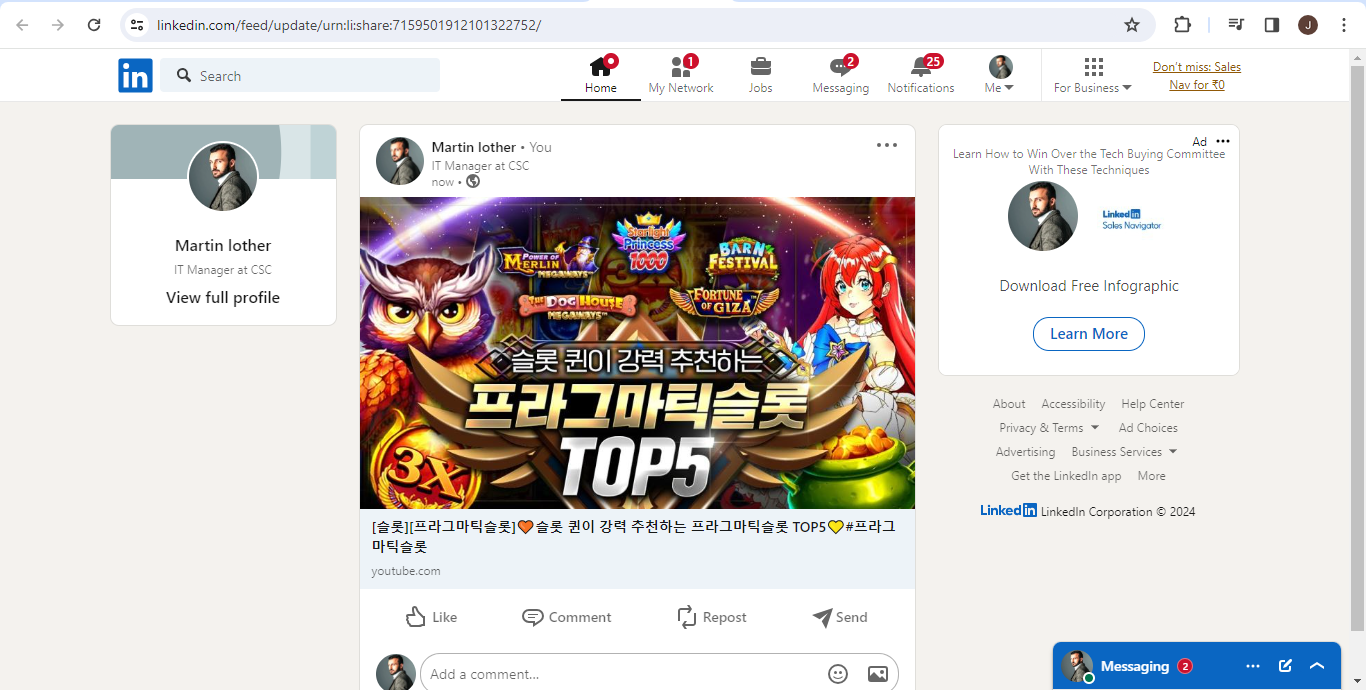Click View full profile

tap(223, 297)
